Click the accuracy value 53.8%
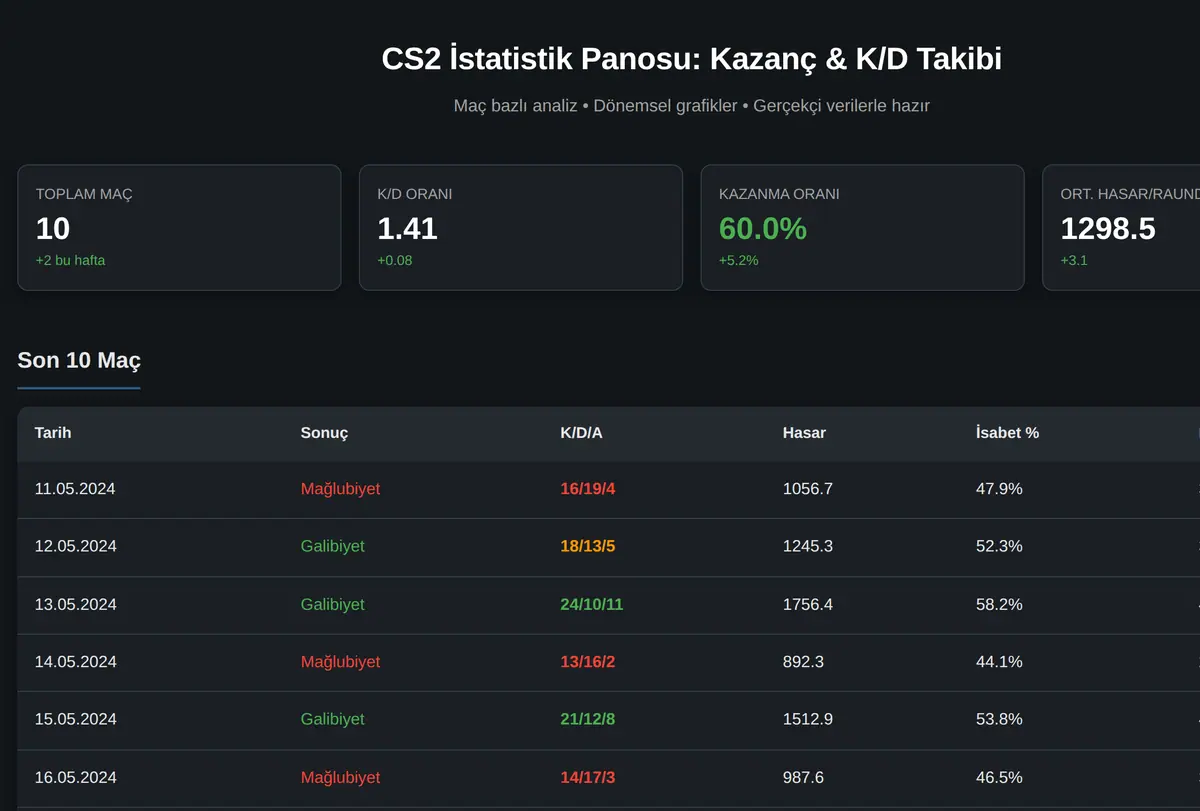 (x=999, y=719)
